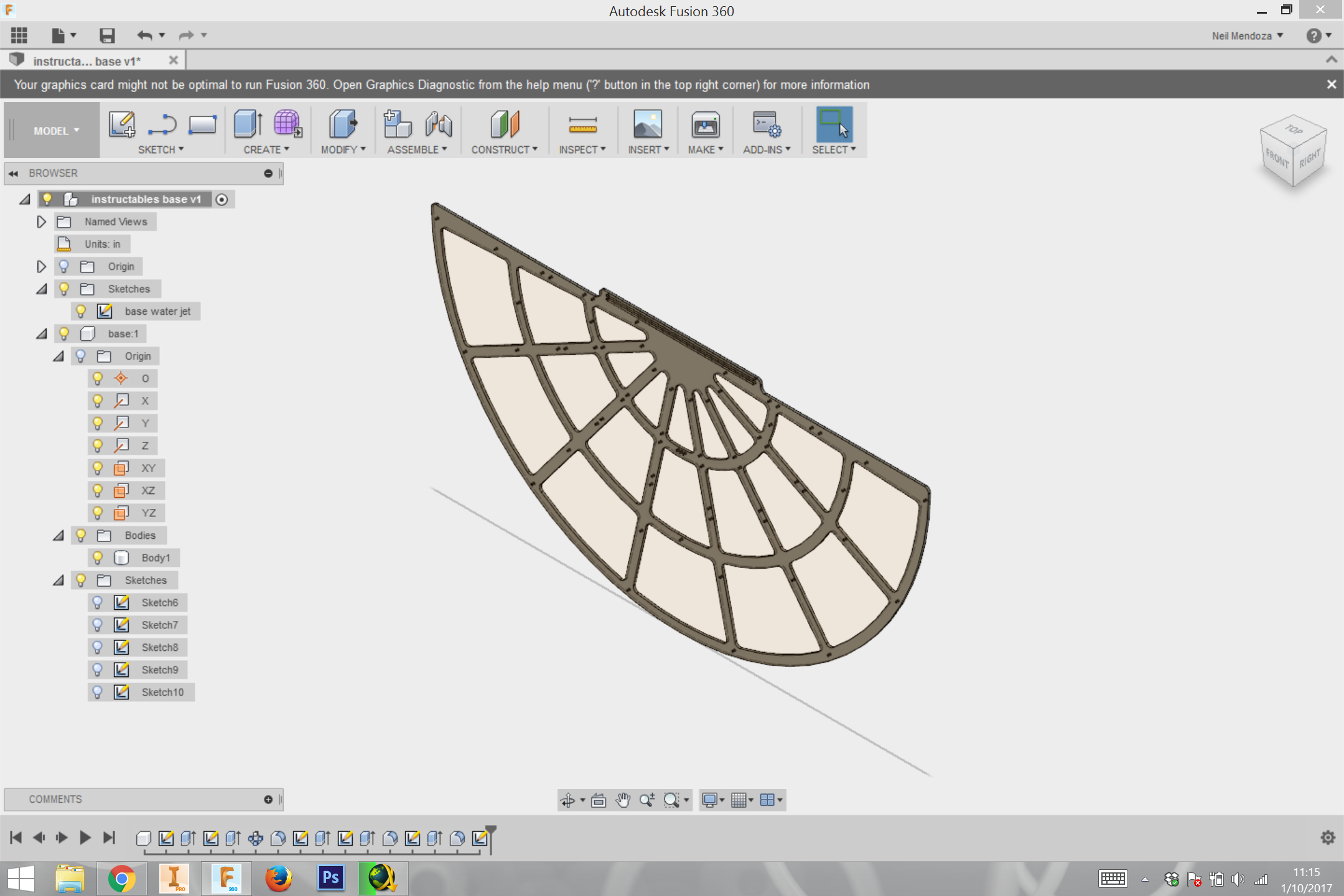
Task: Toggle visibility bulb of XY plane
Action: (x=98, y=468)
